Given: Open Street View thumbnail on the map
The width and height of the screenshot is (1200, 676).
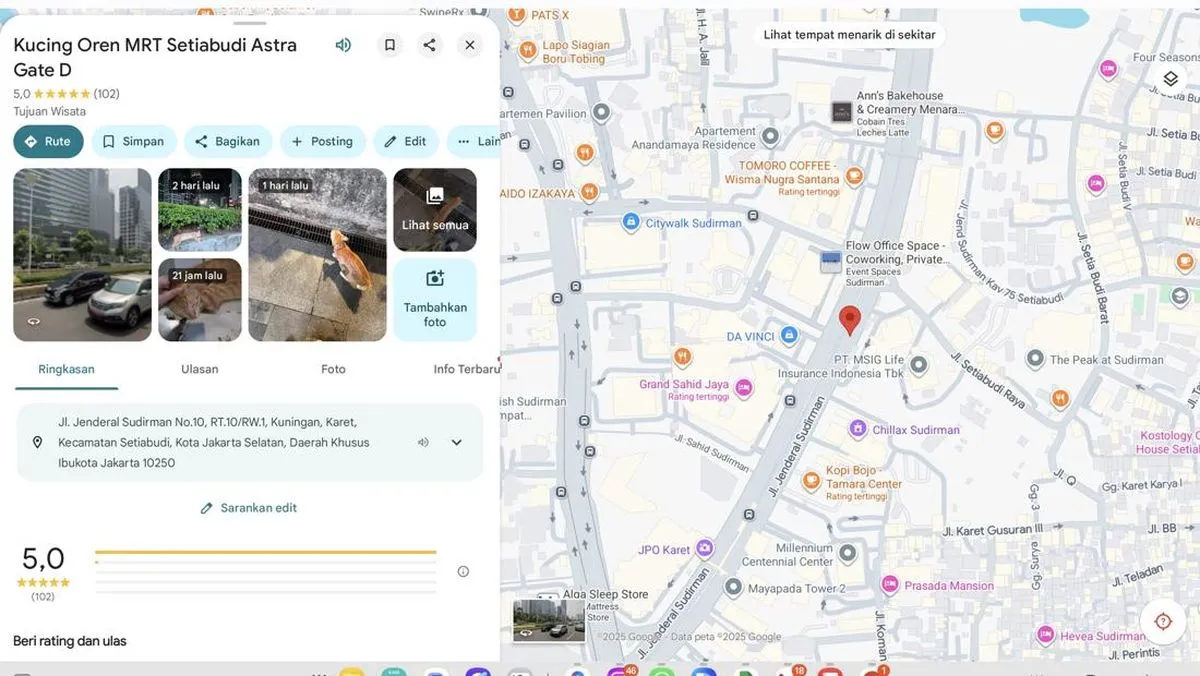Looking at the screenshot, I should pyautogui.click(x=548, y=620).
